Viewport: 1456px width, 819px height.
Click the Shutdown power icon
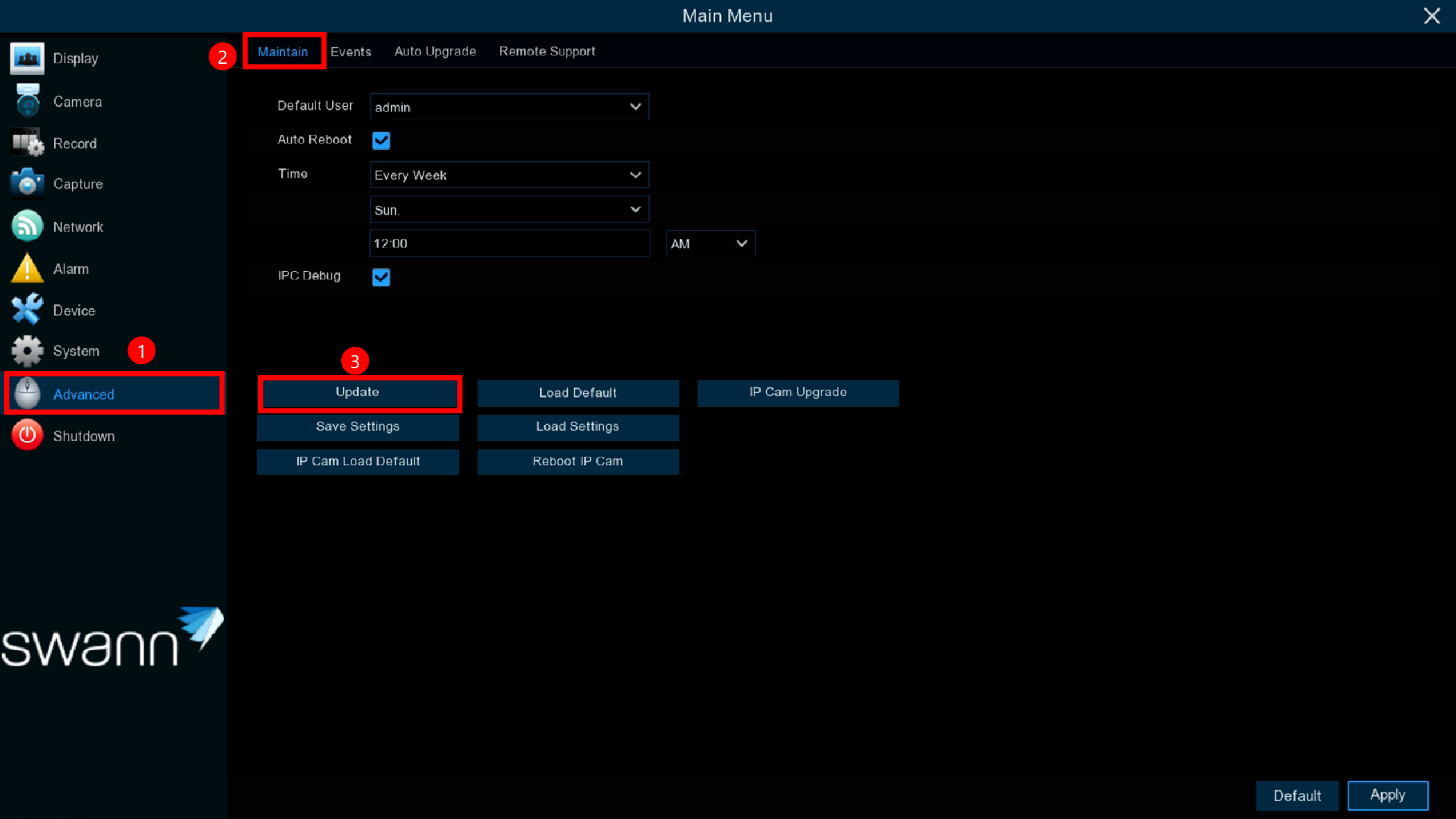(x=27, y=436)
